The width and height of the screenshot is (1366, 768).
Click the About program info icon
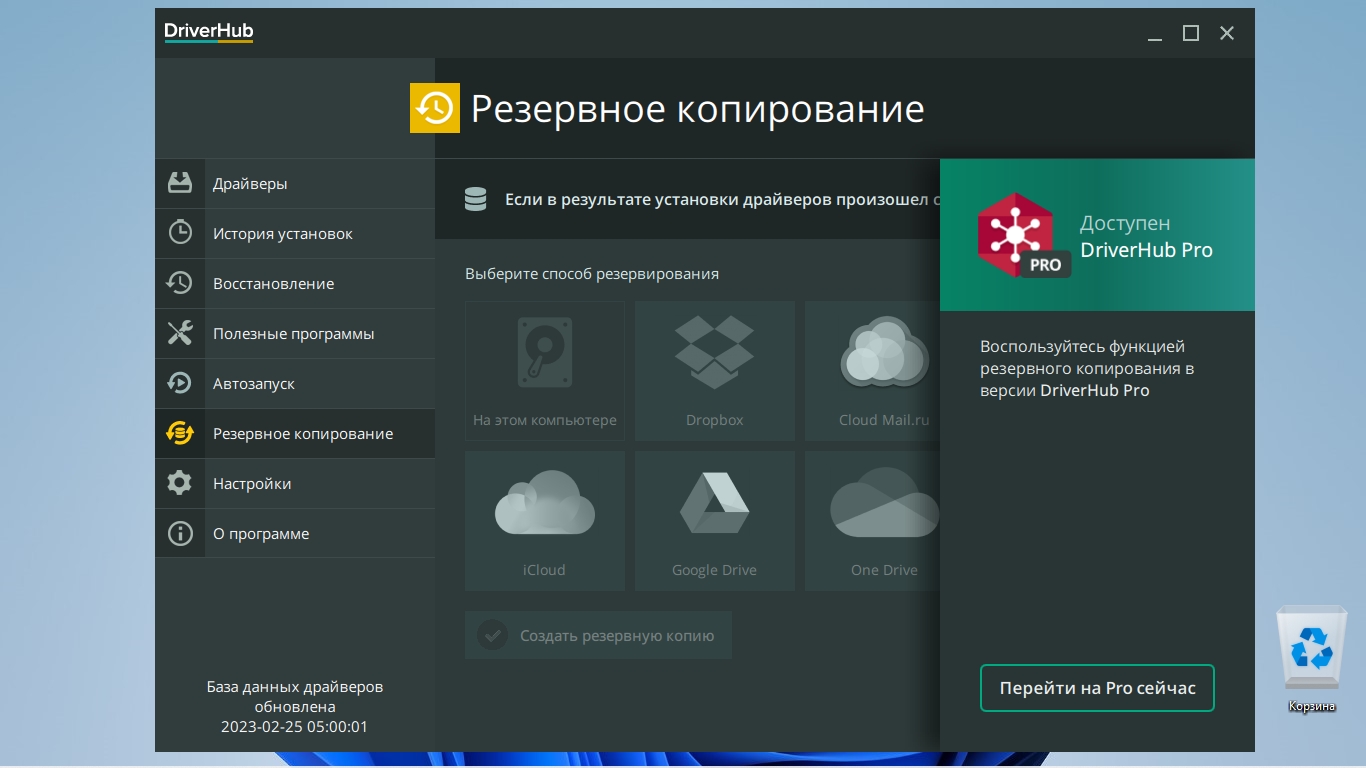(x=180, y=533)
